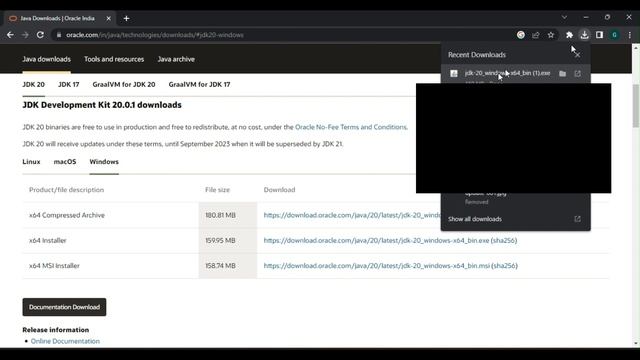640x360 pixels.
Task: Click the address bar URL field
Action: pos(282,35)
